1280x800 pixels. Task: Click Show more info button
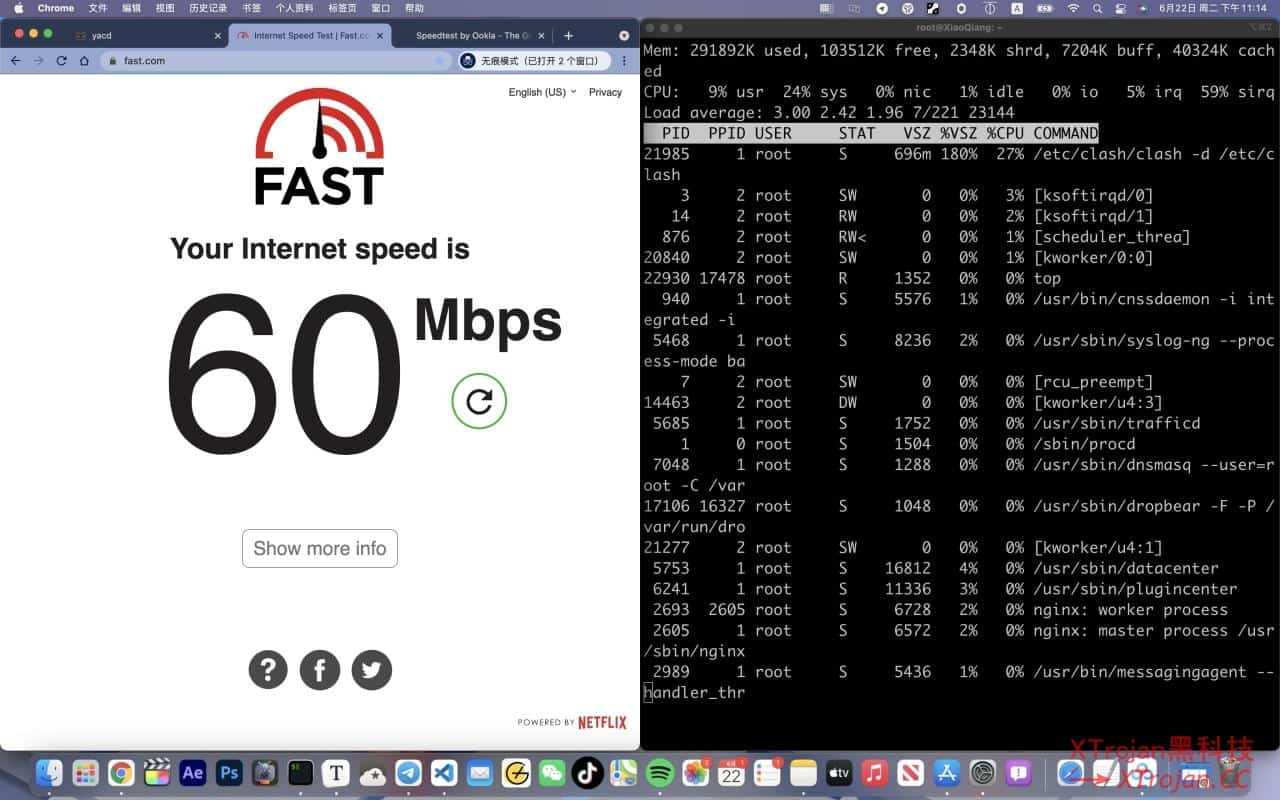pos(320,548)
